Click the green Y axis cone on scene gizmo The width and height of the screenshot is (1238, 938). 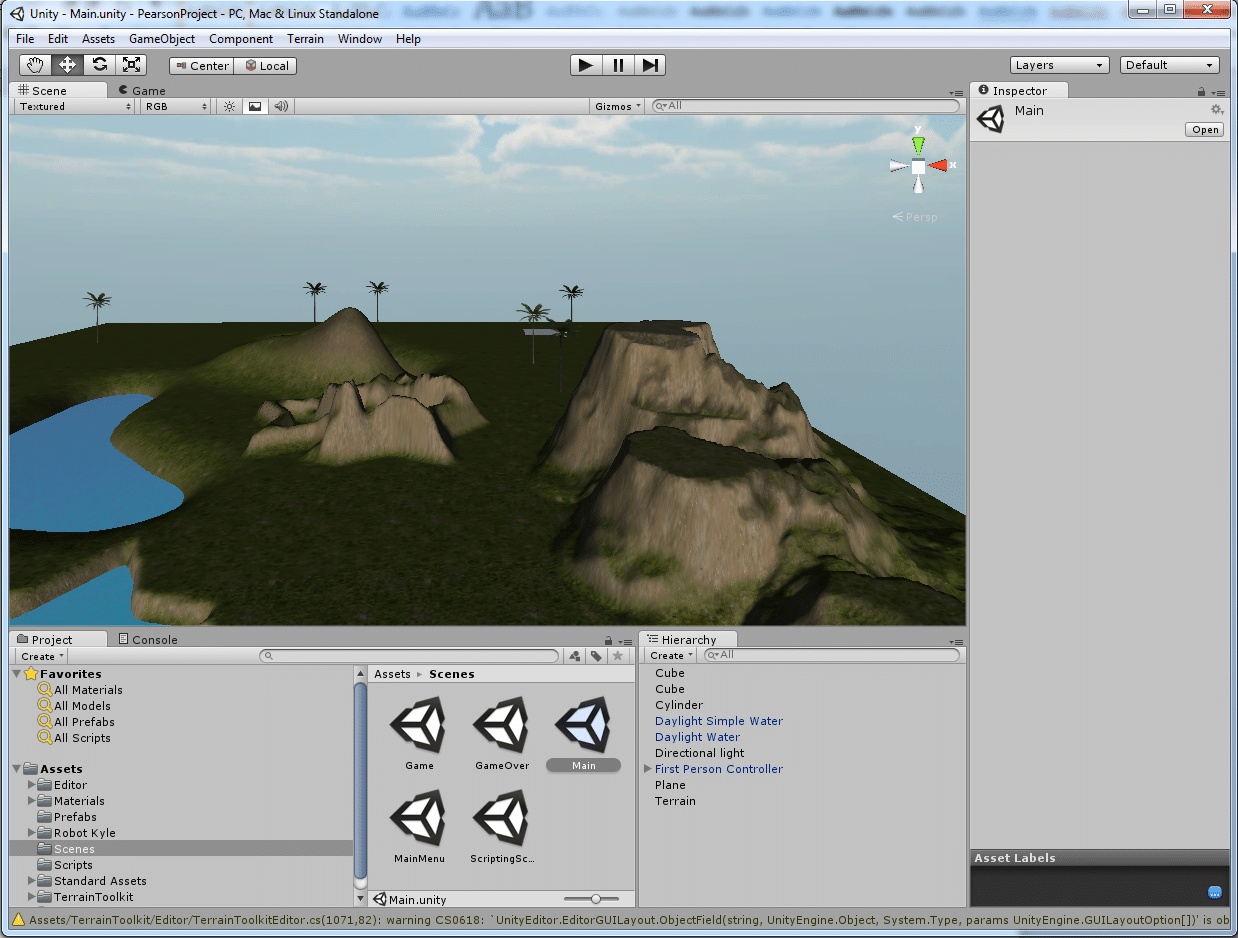tap(918, 144)
